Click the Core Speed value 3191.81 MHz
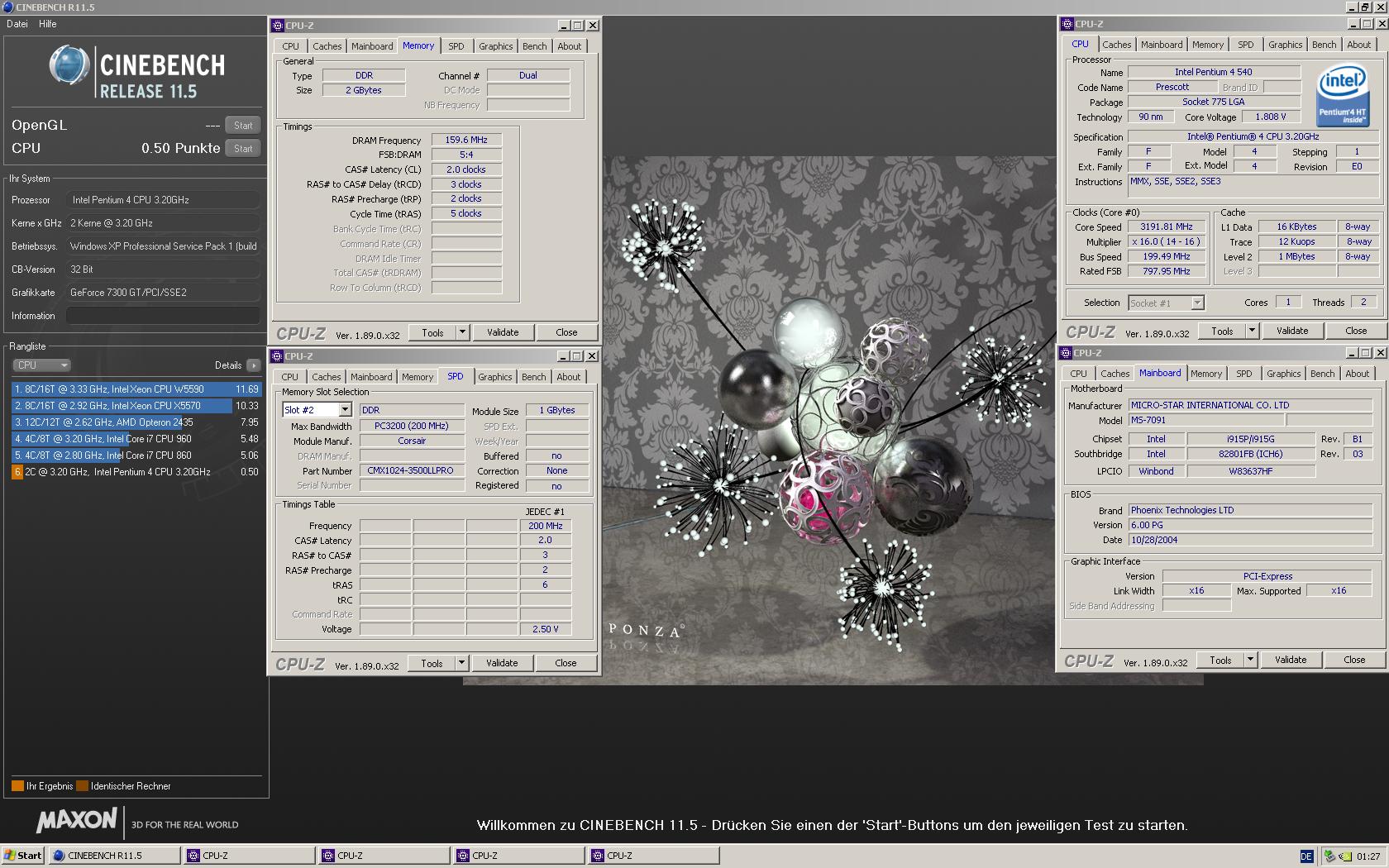The image size is (1389, 868). [1167, 227]
